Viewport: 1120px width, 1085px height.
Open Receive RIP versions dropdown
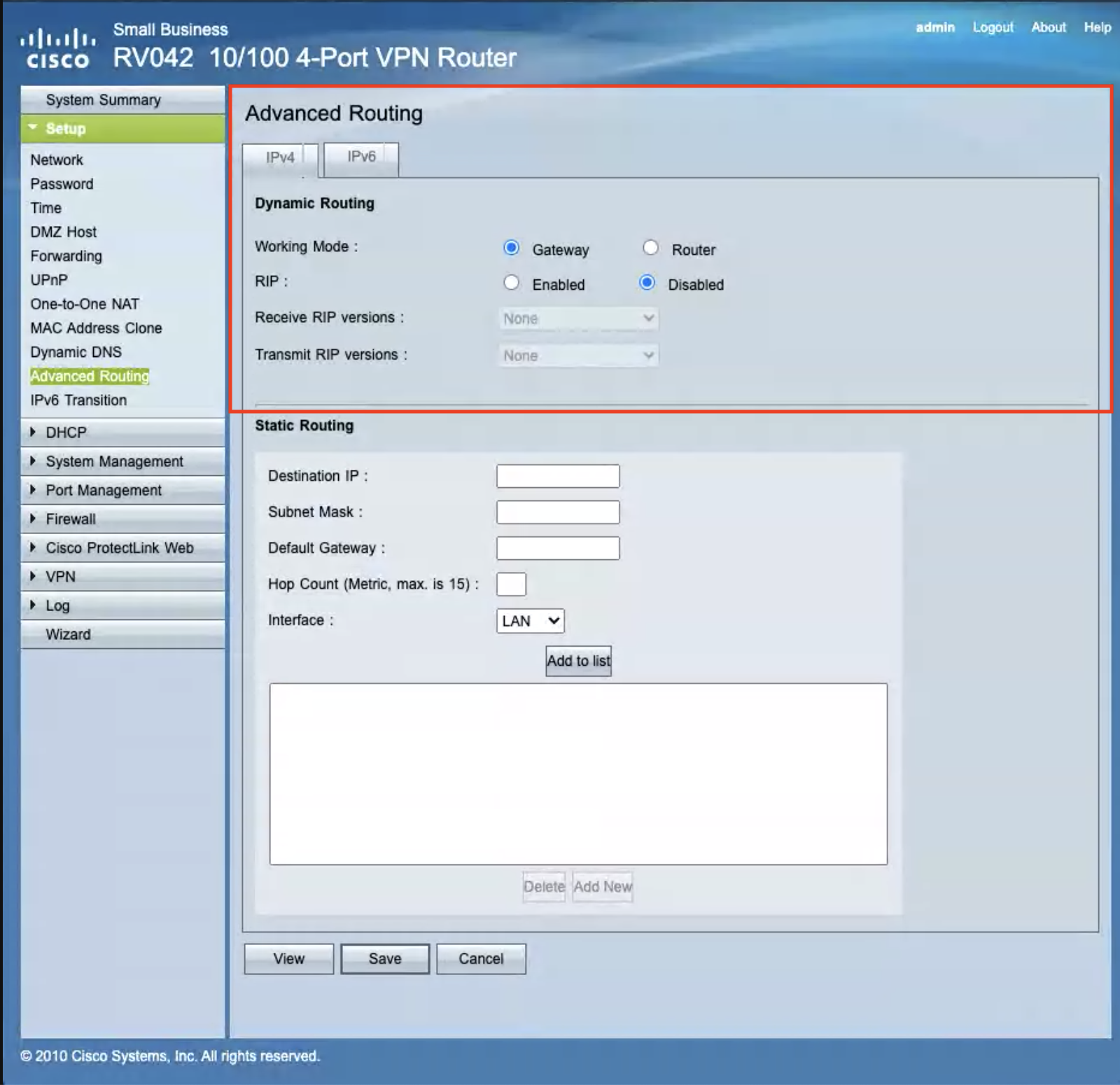pyautogui.click(x=579, y=318)
